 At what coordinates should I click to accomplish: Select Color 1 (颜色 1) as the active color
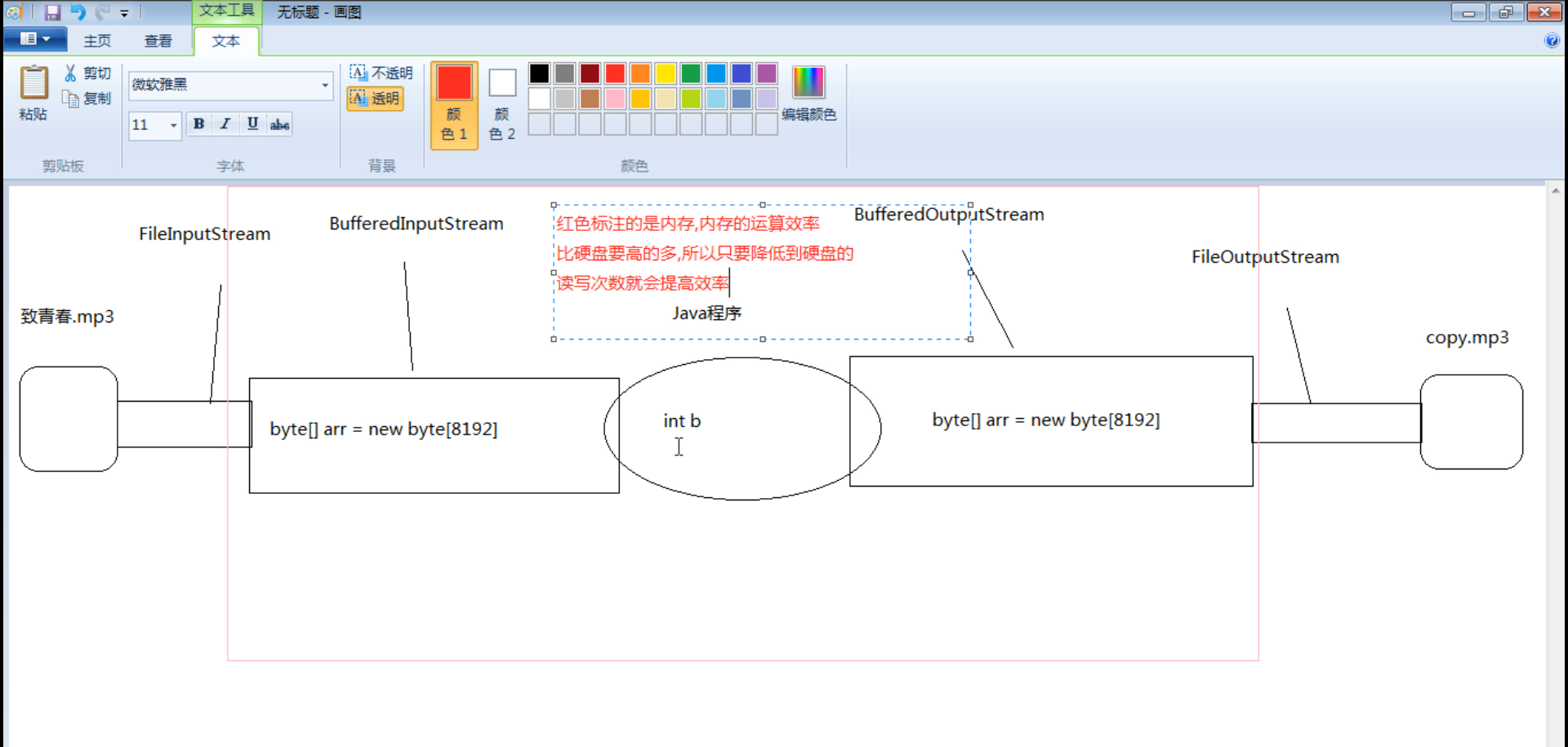(454, 104)
